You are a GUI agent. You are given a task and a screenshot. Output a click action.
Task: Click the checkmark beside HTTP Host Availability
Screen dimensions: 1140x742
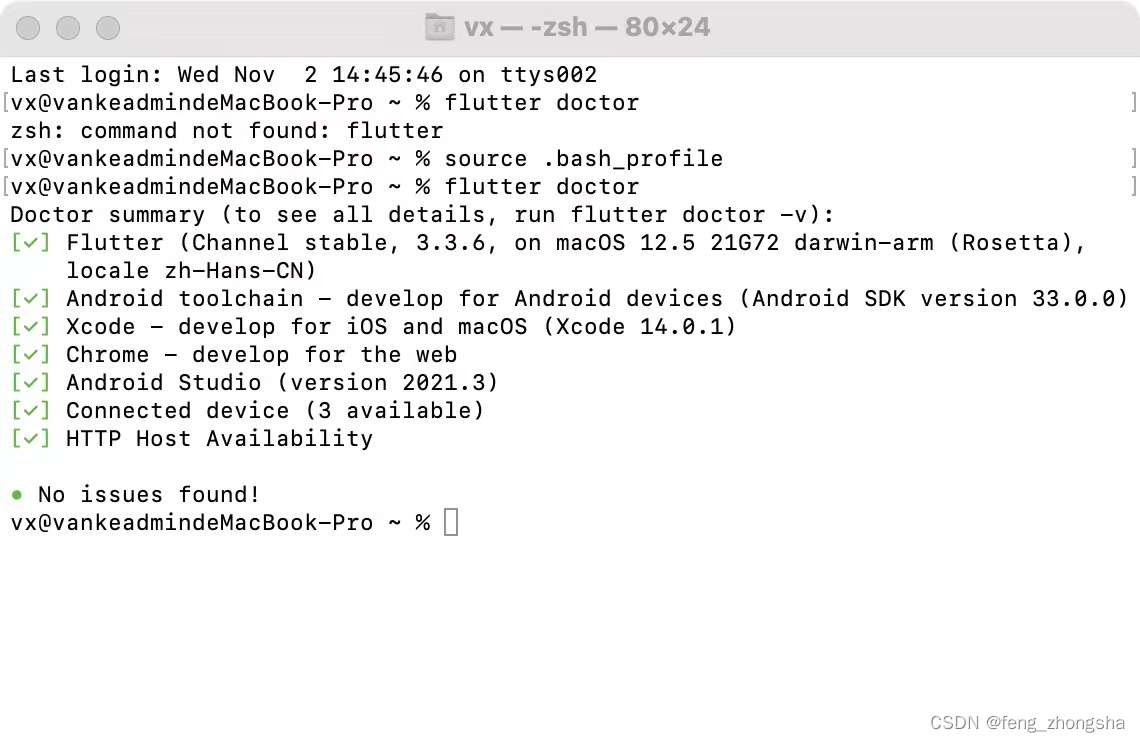point(30,438)
